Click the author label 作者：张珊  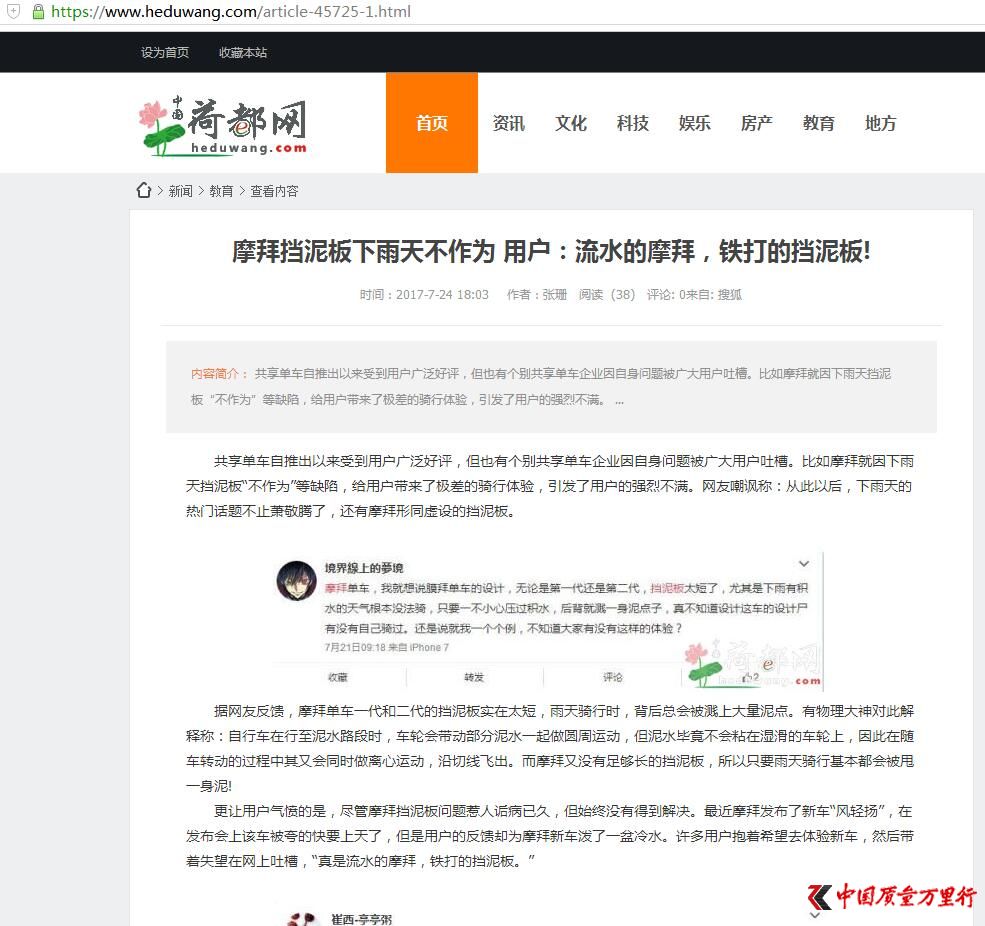(x=537, y=295)
